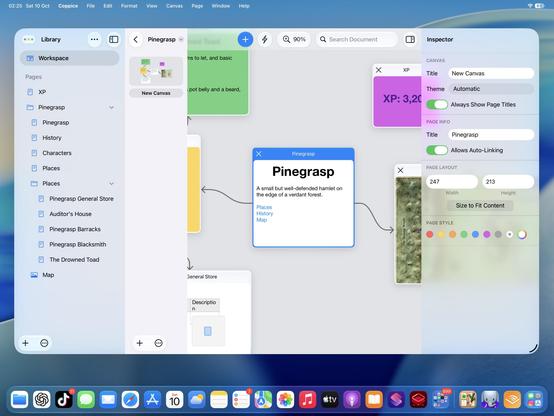Select the Characters page in the library
Viewport: 554px width, 416px height.
tap(70, 153)
